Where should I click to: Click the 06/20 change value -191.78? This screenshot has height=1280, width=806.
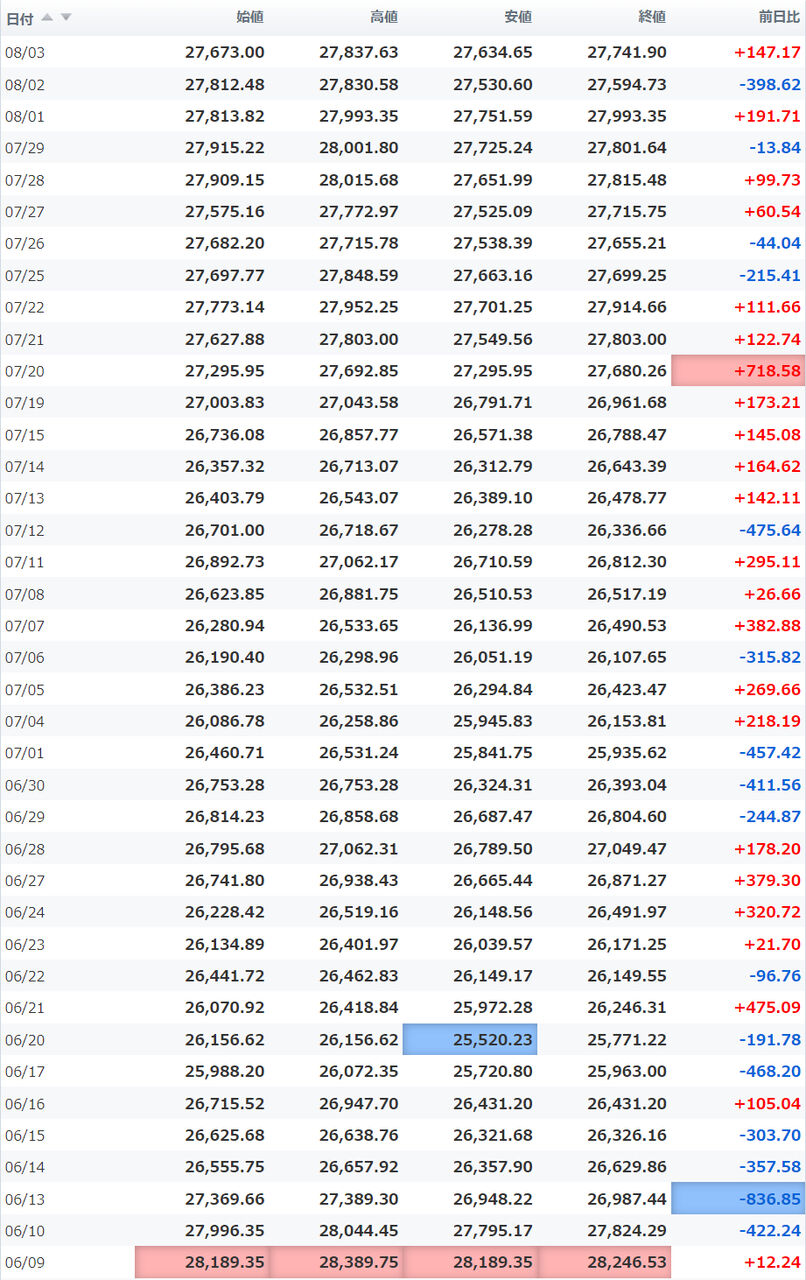tap(770, 1042)
